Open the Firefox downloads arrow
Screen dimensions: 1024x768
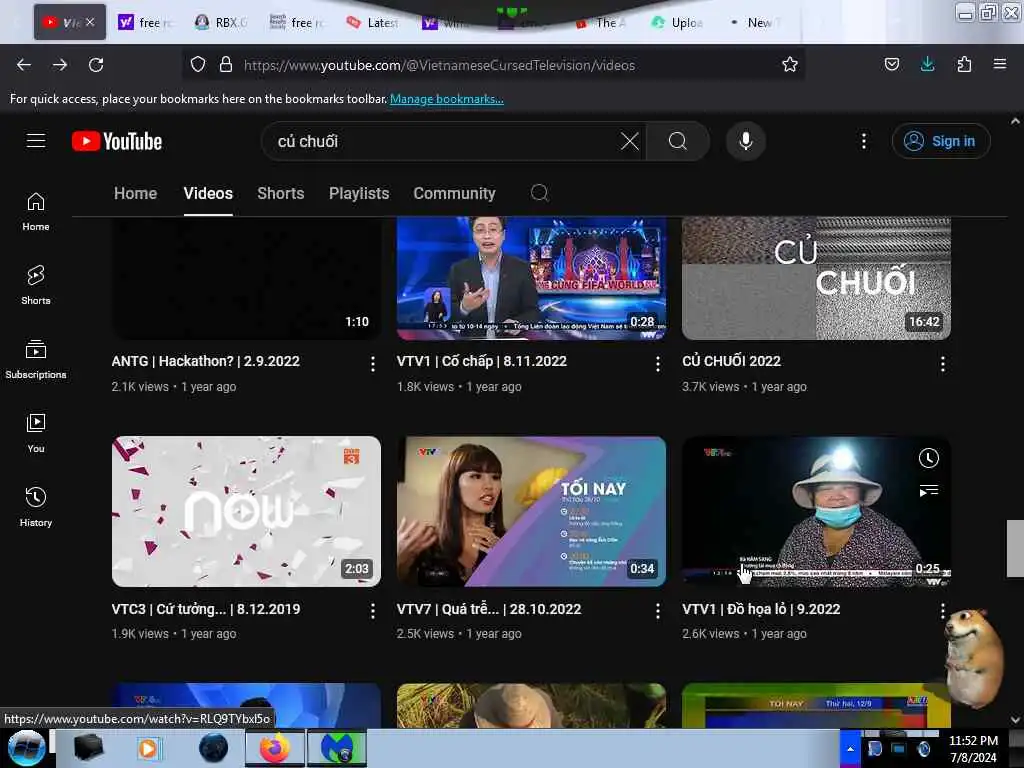(x=927, y=64)
